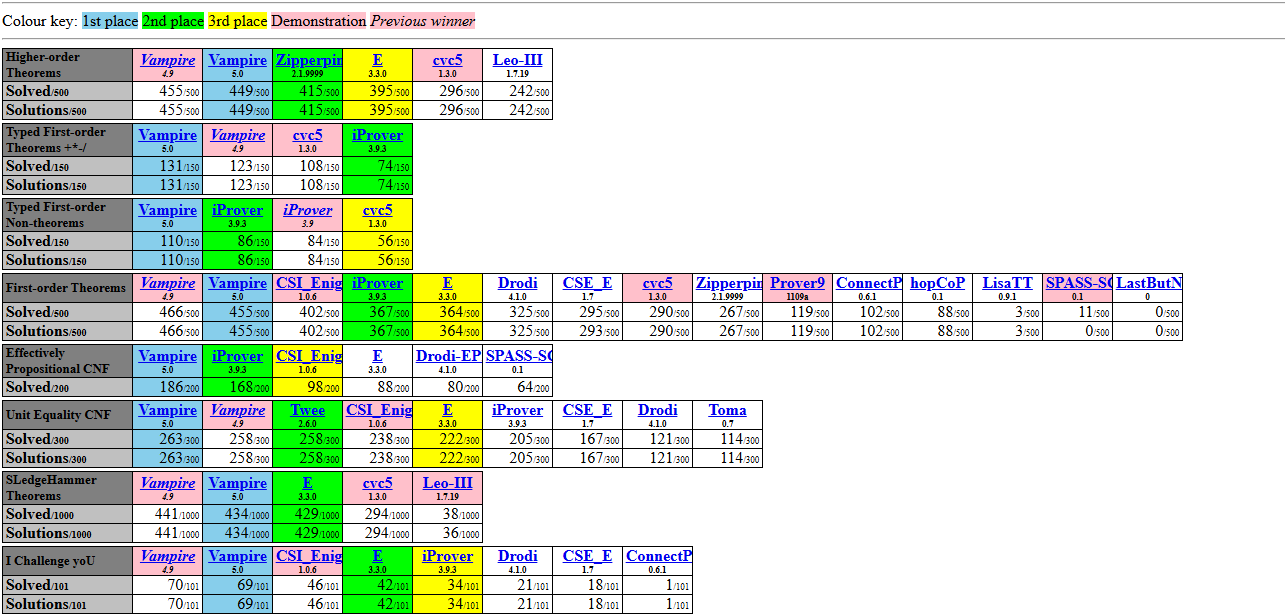Open the LastButN link in First-order Theorems
Image resolution: width=1285 pixels, height=616 pixels.
1148,283
